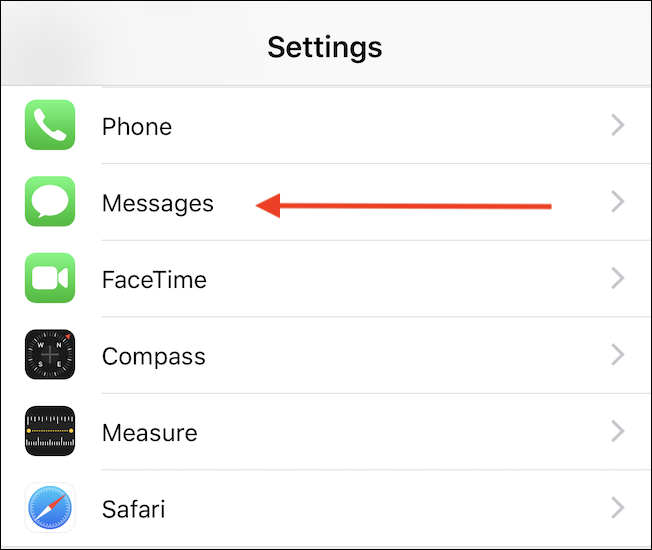652x550 pixels.
Task: Tap the Safari compass icon
Action: tap(50, 507)
